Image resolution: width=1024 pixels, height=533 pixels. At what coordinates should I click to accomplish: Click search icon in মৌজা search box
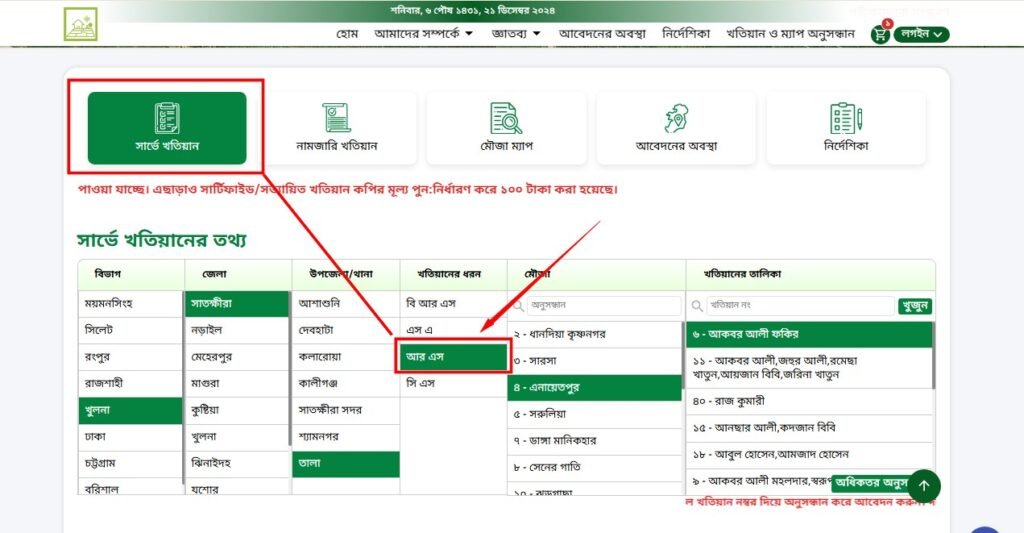(519, 306)
